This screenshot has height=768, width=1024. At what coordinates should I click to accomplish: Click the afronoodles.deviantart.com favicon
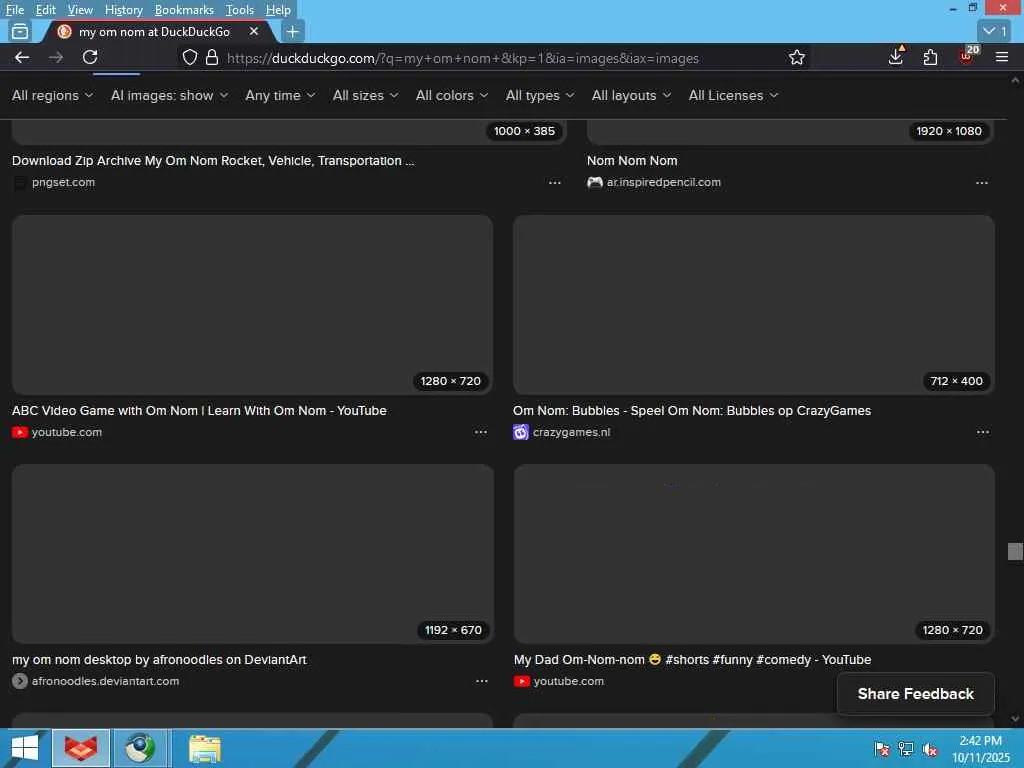click(20, 681)
